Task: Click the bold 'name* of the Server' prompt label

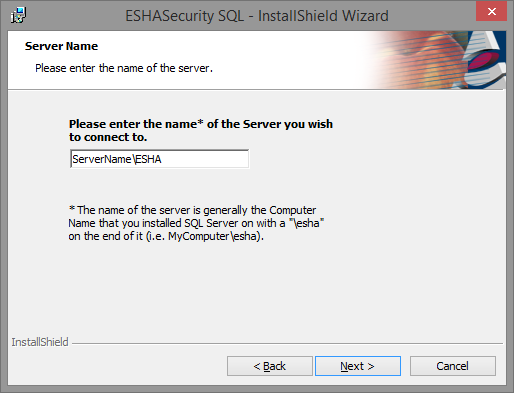Action: click(201, 124)
